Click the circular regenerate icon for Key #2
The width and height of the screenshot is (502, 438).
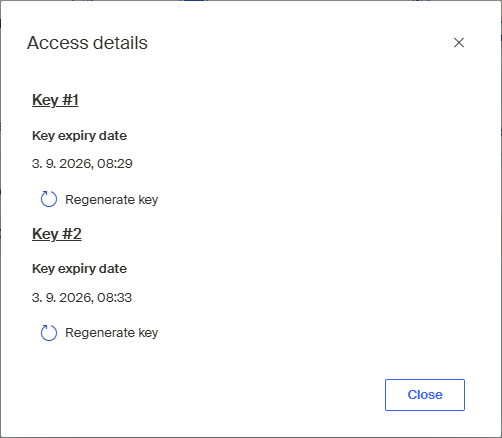click(49, 333)
